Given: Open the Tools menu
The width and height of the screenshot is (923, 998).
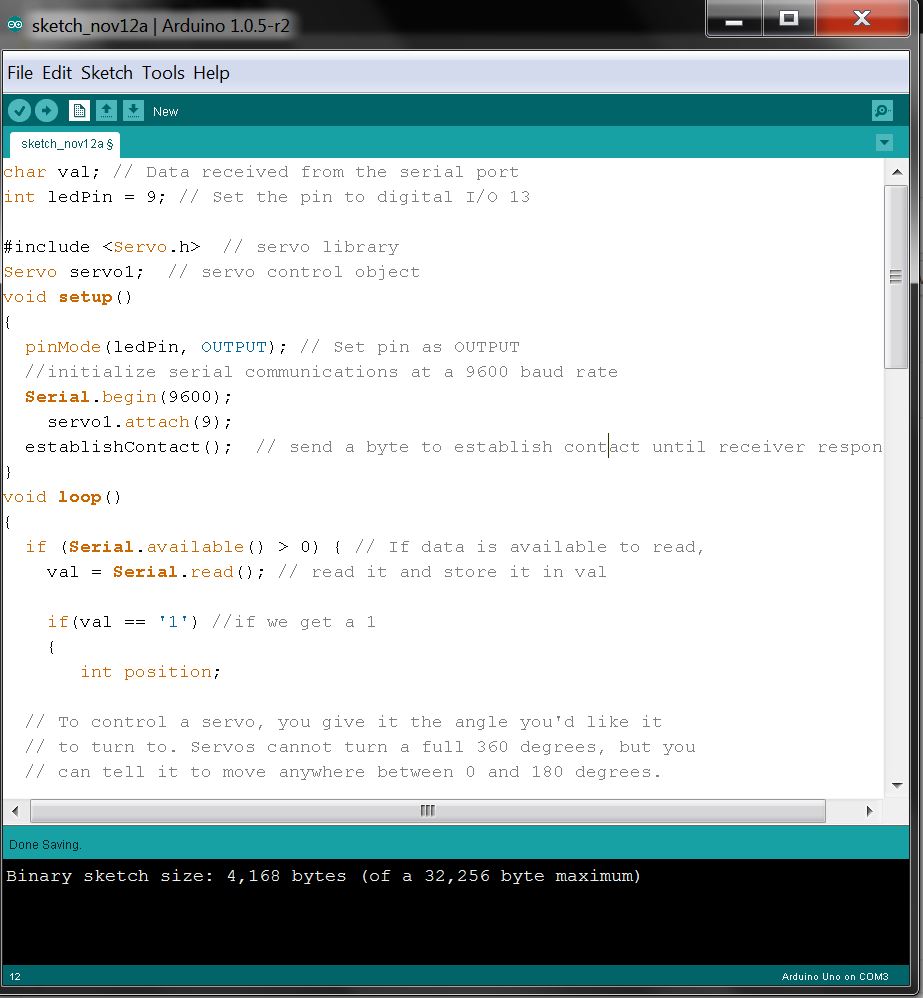Looking at the screenshot, I should coord(163,73).
